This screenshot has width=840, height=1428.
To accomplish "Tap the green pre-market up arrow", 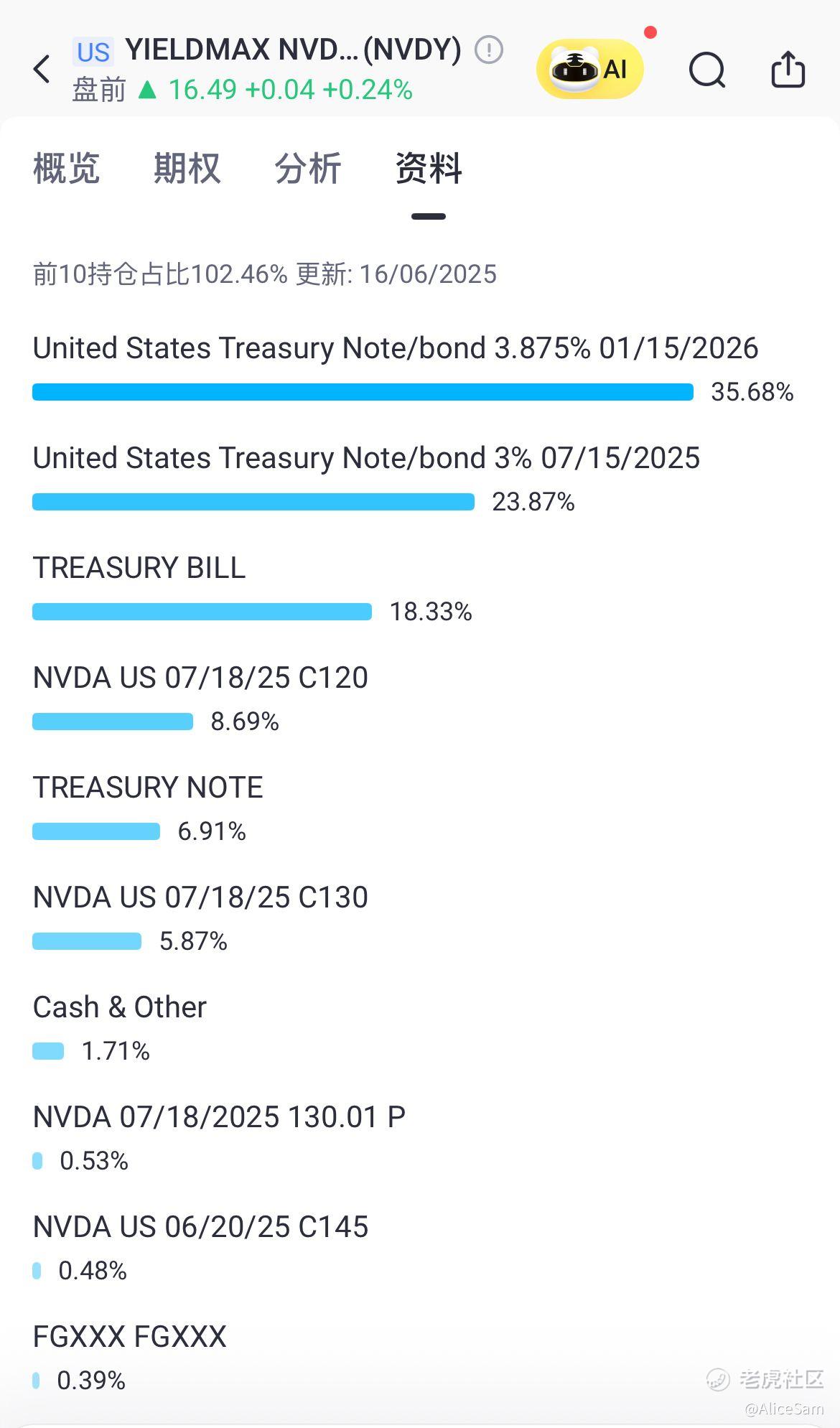I will coord(147,90).
